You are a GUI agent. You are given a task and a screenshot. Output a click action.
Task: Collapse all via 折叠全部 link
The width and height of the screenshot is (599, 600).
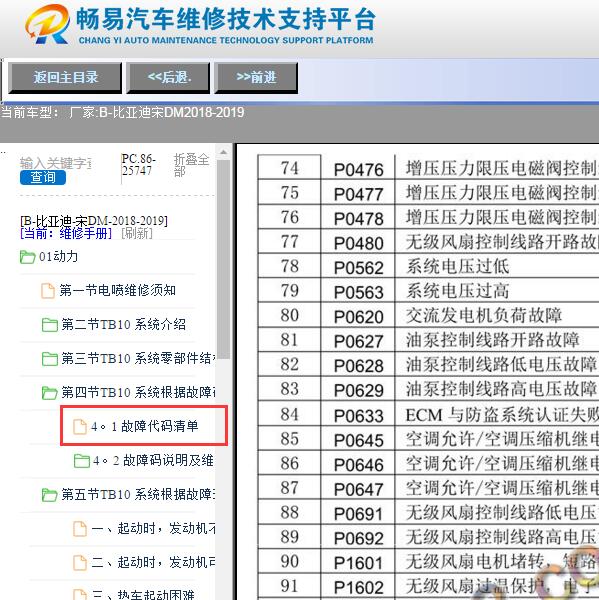(191, 165)
